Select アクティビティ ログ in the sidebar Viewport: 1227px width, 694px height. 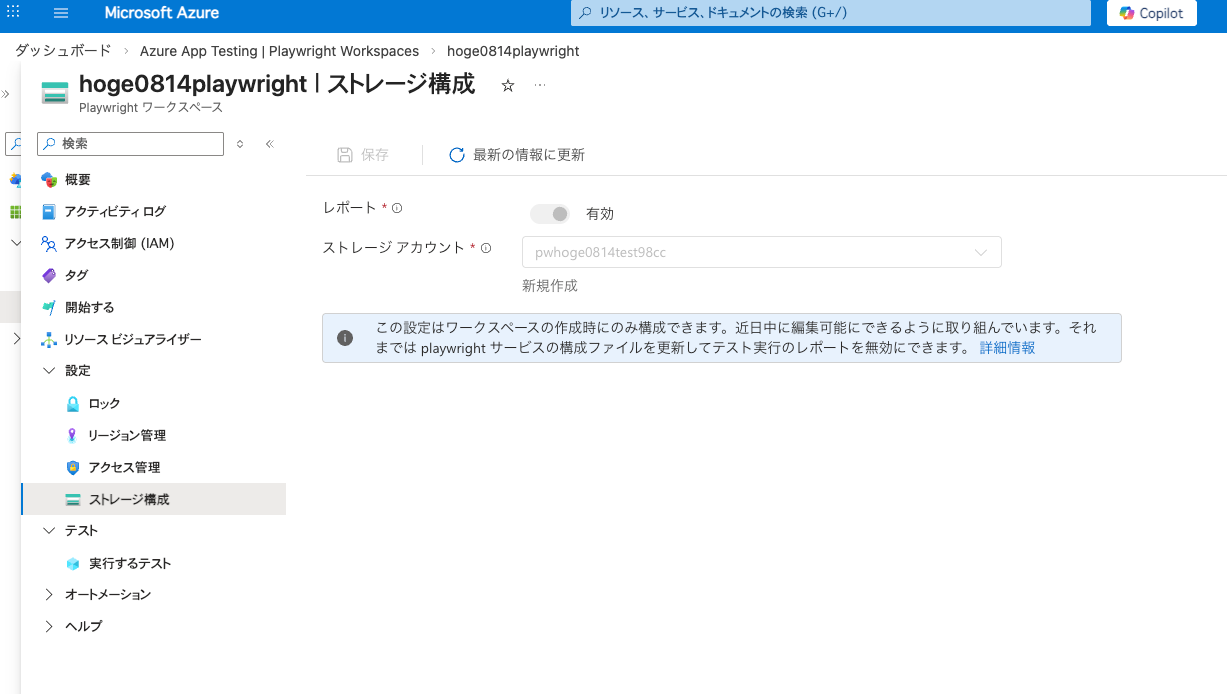(109, 211)
